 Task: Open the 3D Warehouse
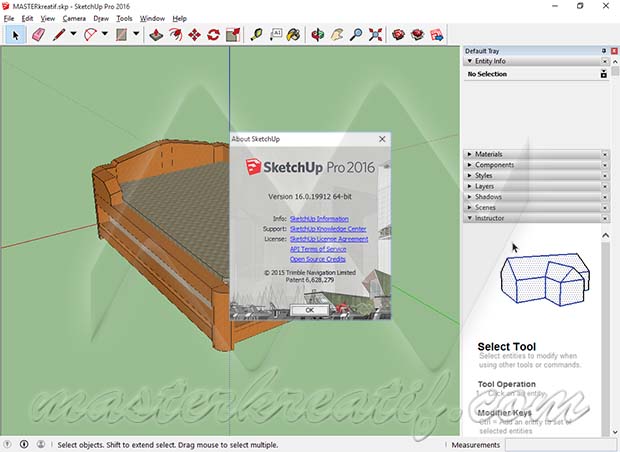[399, 35]
